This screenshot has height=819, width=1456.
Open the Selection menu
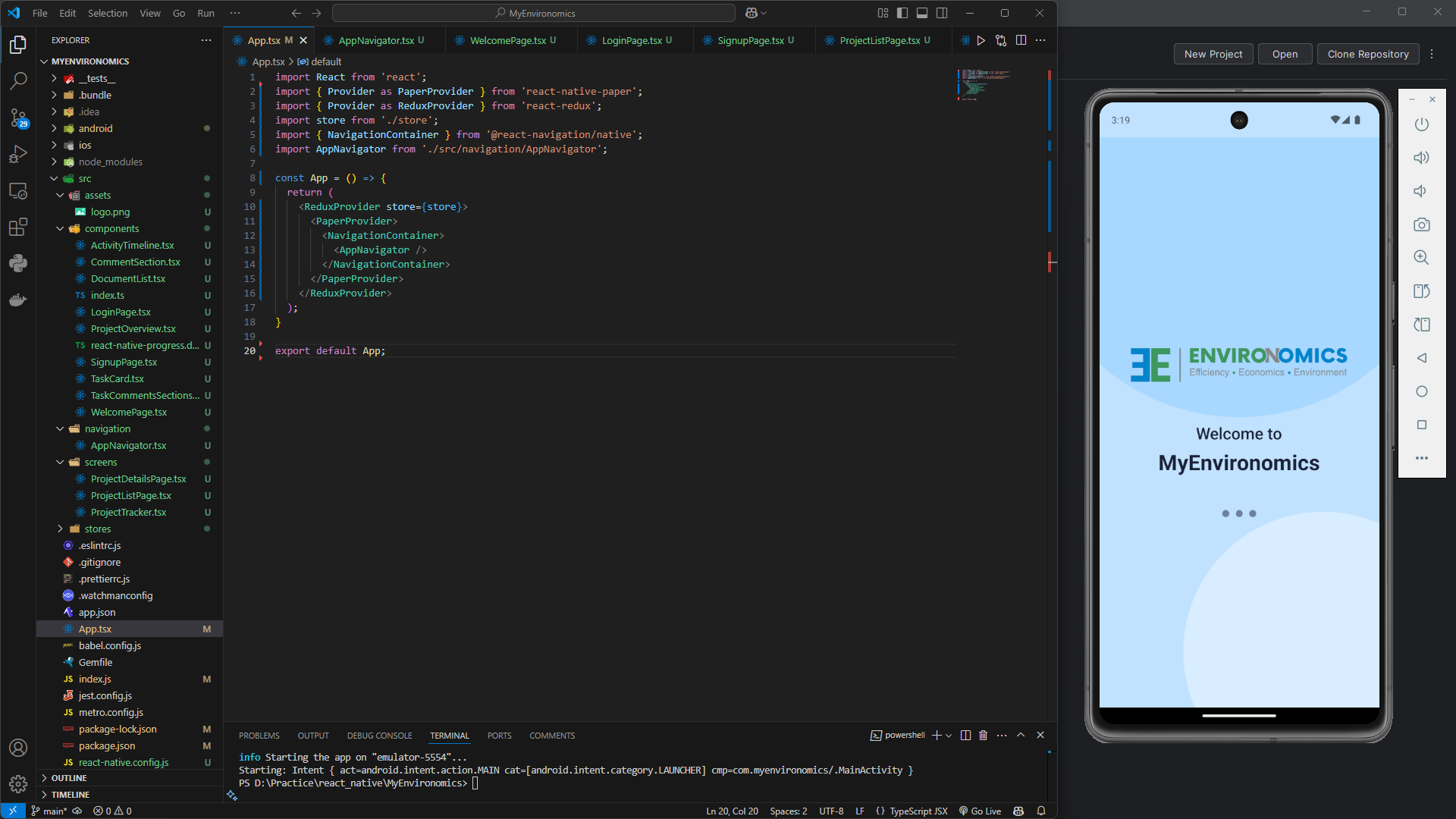107,13
